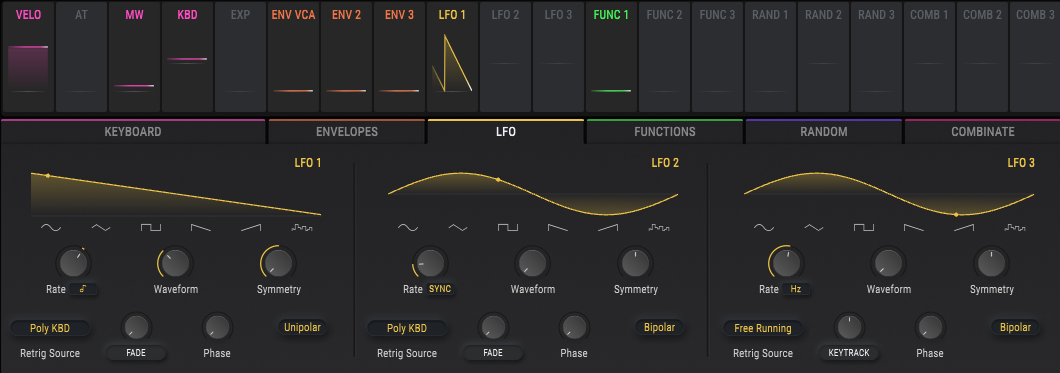Select the VELO modulation source slot
Image resolution: width=1060 pixels, height=373 pixels.
click(x=28, y=57)
